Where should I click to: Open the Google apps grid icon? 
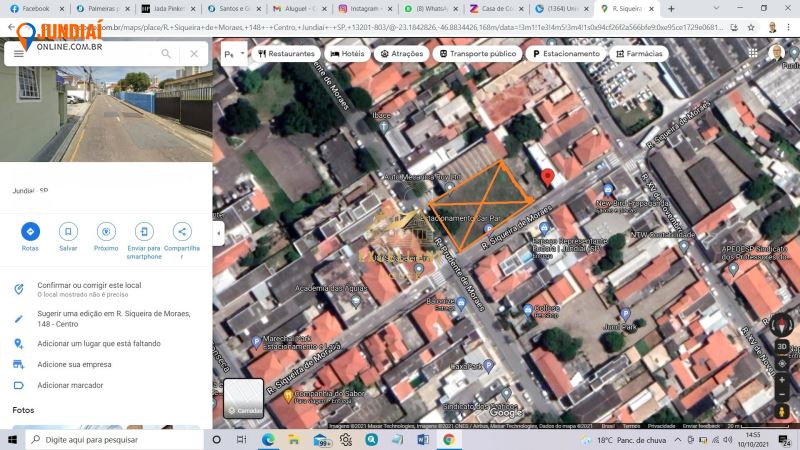pos(753,53)
